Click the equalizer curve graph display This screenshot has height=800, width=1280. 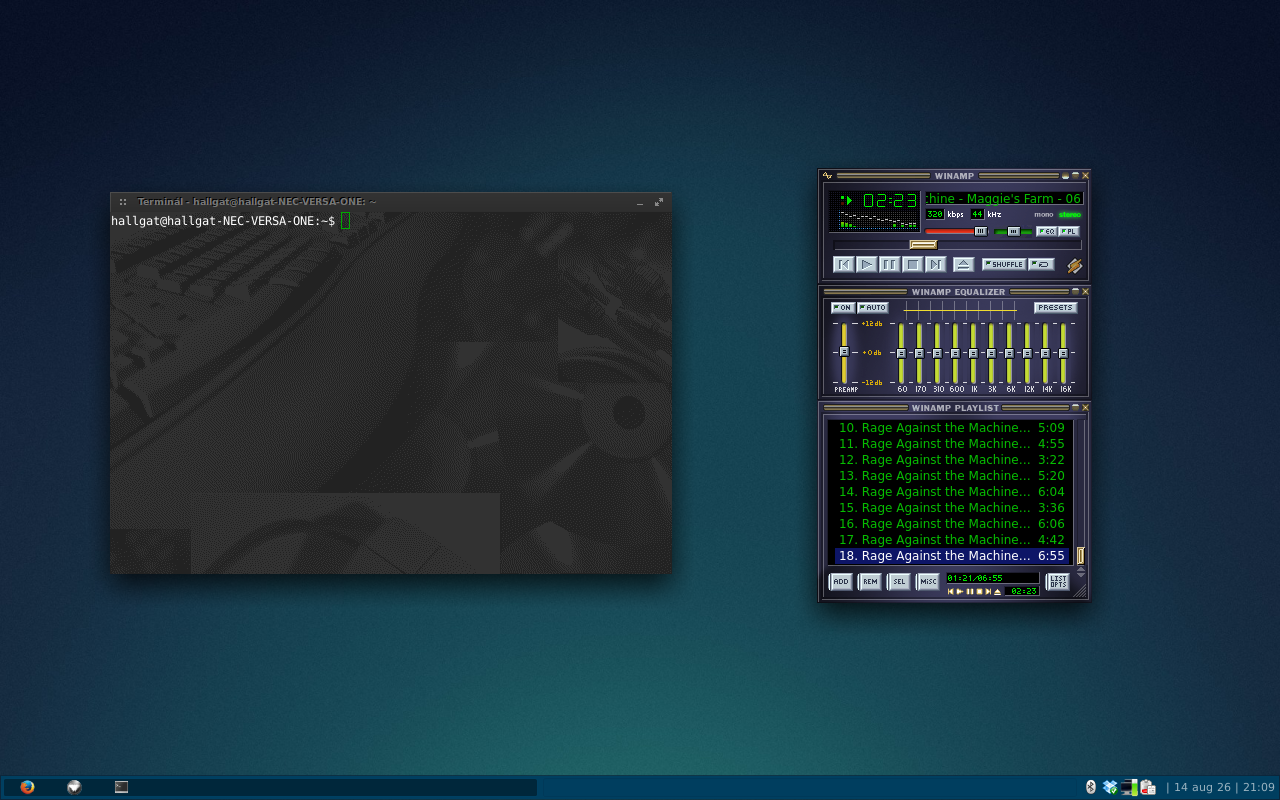point(961,309)
